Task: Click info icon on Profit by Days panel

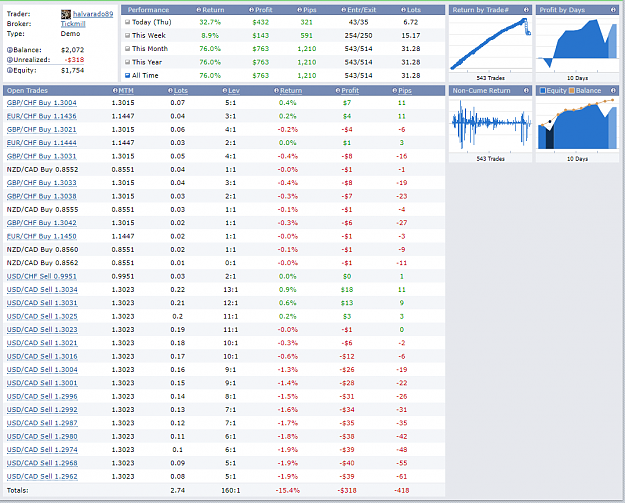Action: [613, 10]
